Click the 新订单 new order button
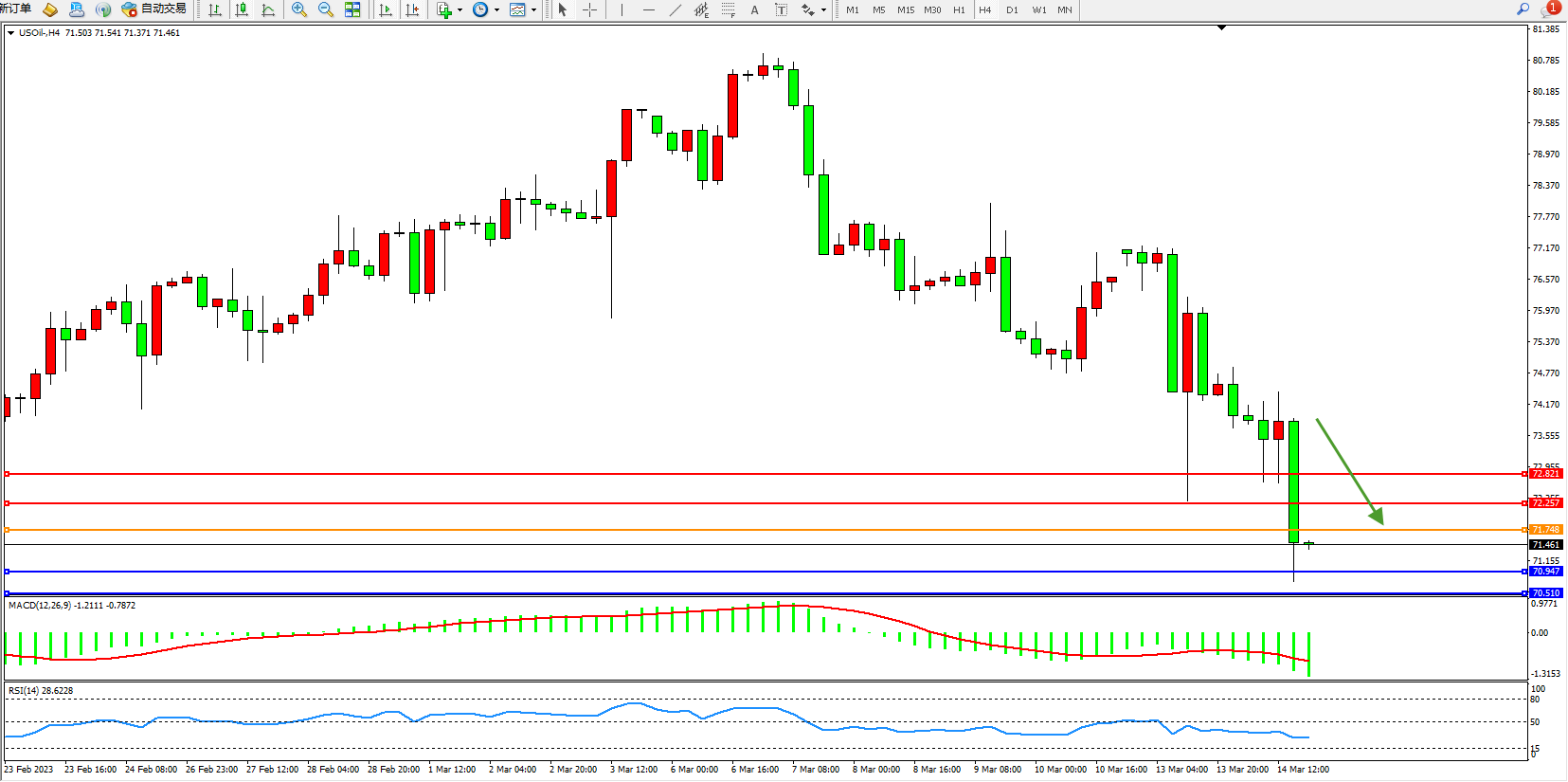The height and width of the screenshot is (782, 1568). tap(15, 9)
